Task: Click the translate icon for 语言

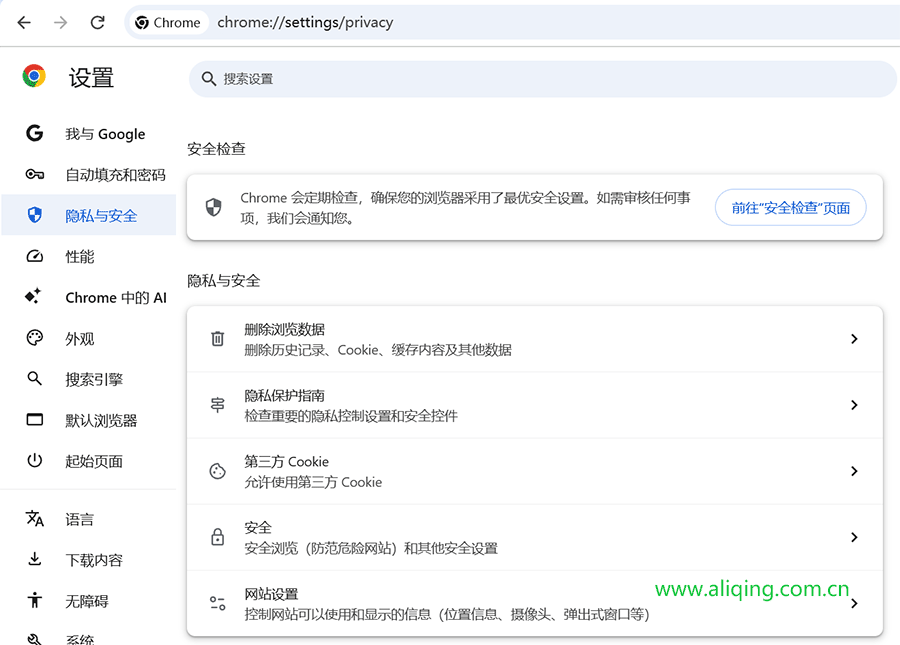Action: 34,519
